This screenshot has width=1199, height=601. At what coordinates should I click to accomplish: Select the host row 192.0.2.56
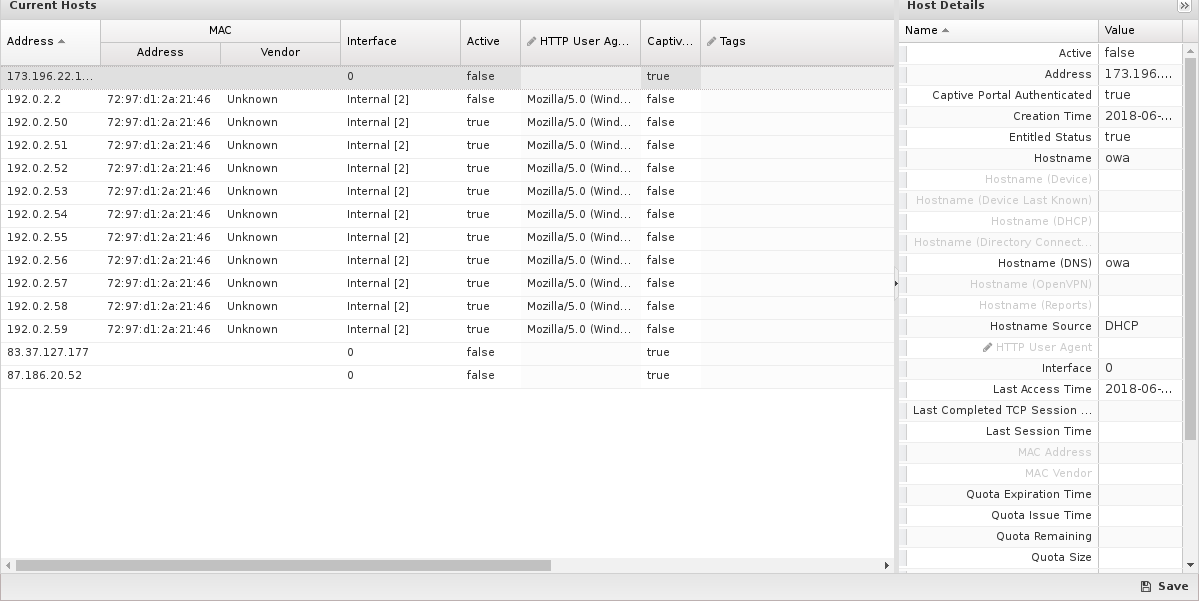pyautogui.click(x=447, y=260)
